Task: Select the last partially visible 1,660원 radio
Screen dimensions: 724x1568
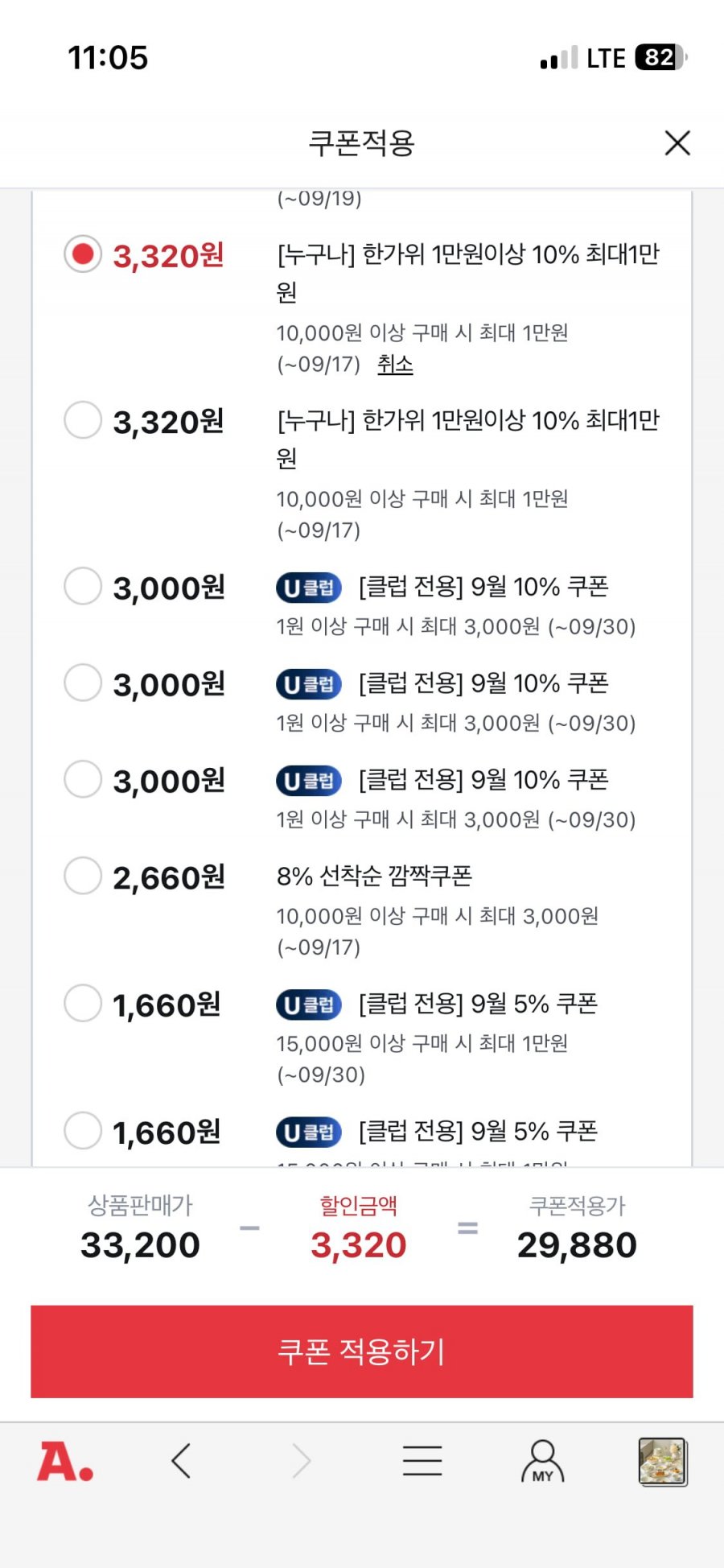Action: click(x=83, y=1131)
